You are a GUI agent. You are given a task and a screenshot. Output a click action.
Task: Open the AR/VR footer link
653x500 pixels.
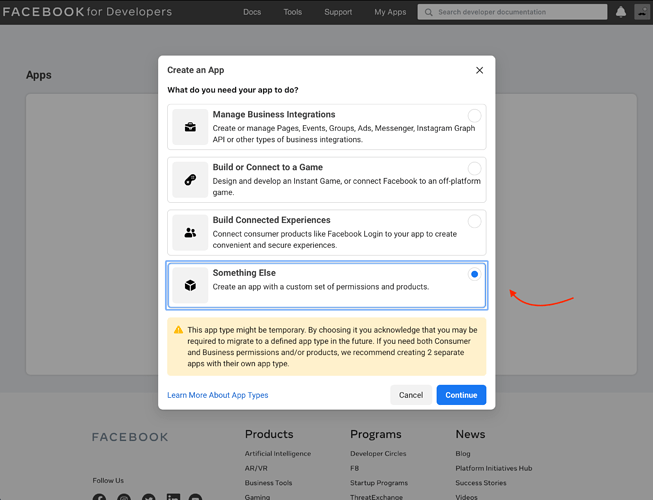coord(256,468)
